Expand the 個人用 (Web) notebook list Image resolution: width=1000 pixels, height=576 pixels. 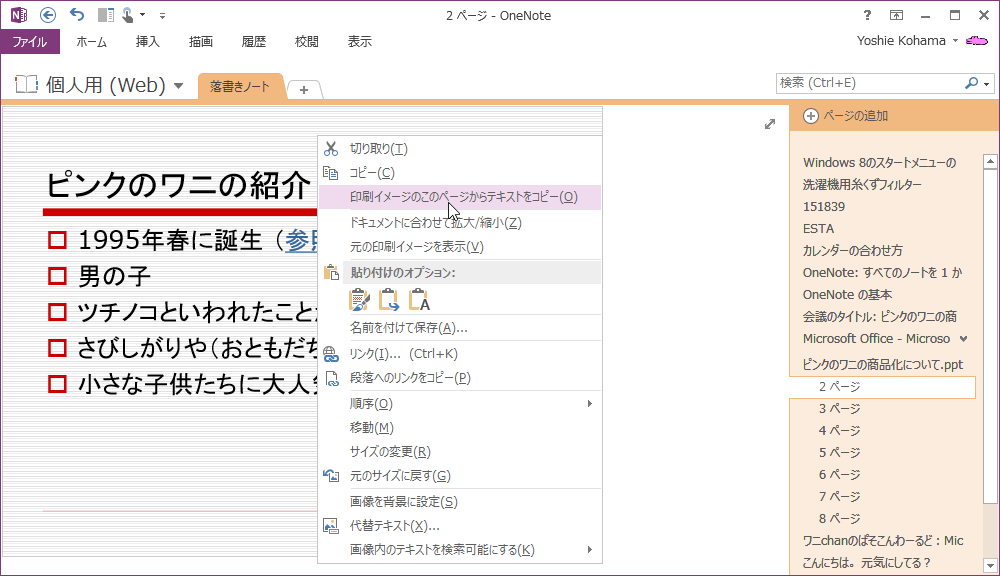click(x=179, y=85)
